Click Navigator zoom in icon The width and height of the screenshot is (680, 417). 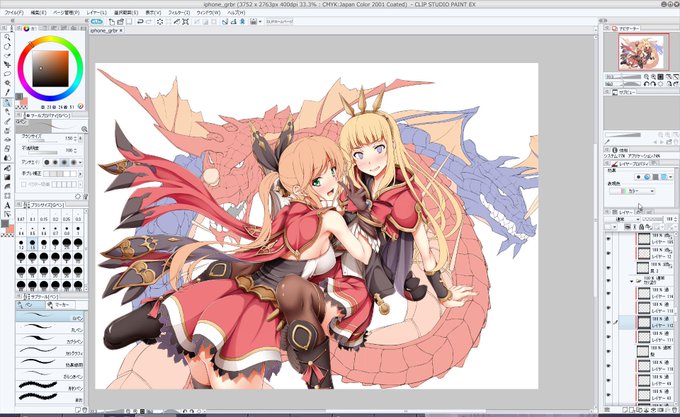[653, 77]
